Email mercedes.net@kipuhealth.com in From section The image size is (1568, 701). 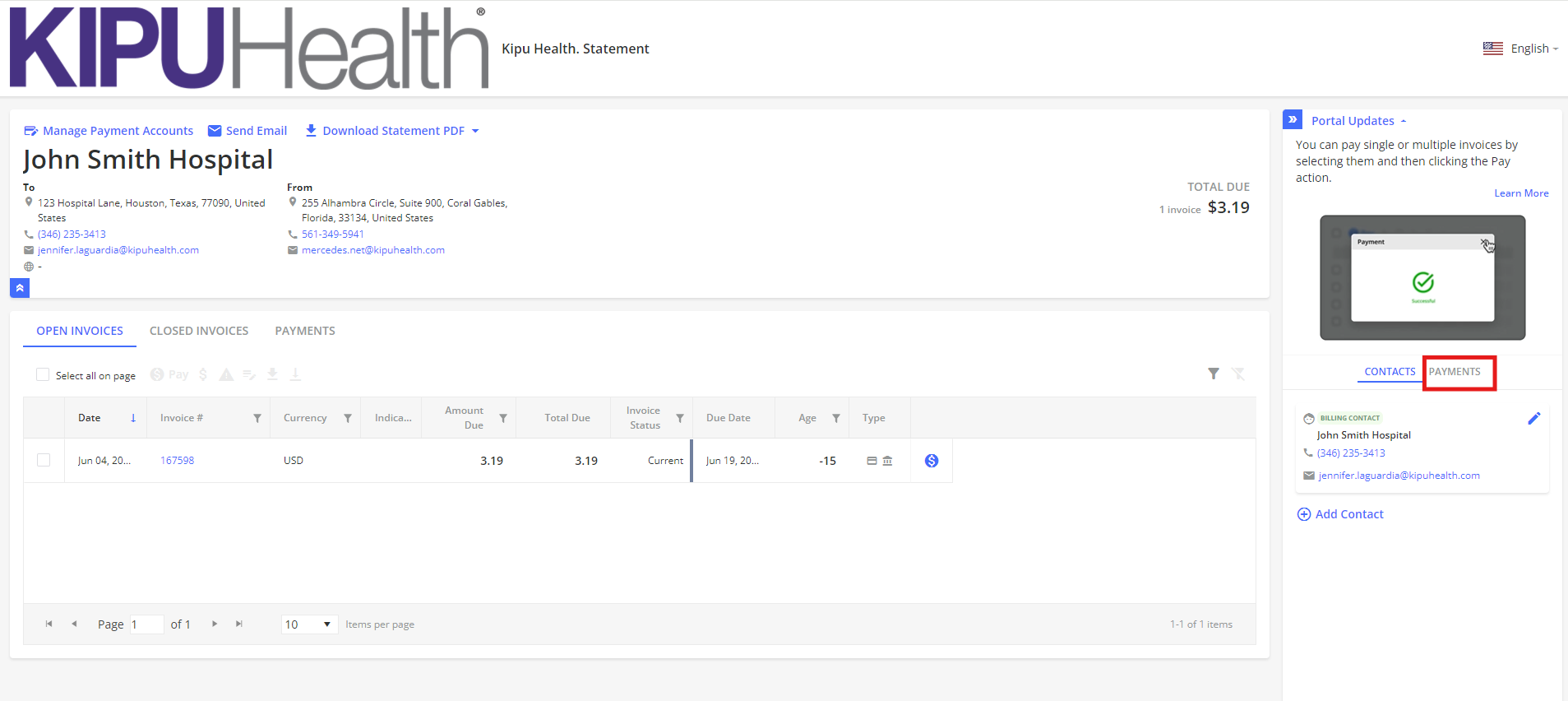coord(372,250)
